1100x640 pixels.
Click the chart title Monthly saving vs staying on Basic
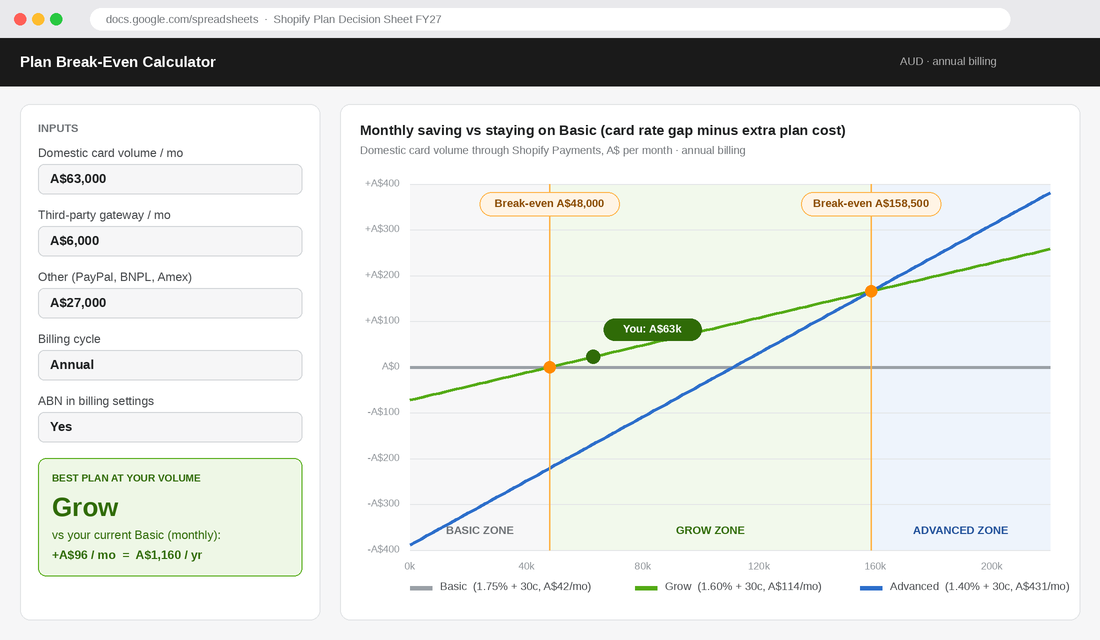tap(603, 131)
